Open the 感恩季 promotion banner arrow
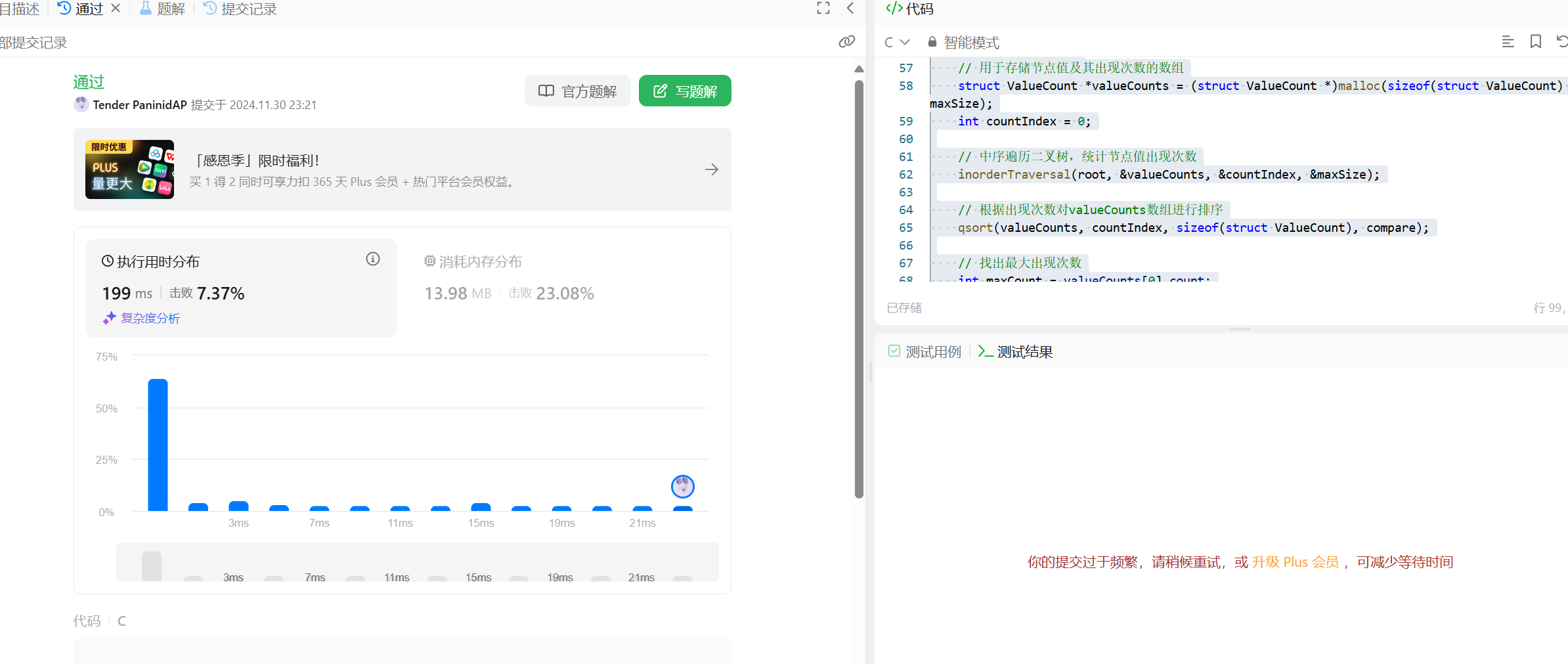 [711, 169]
